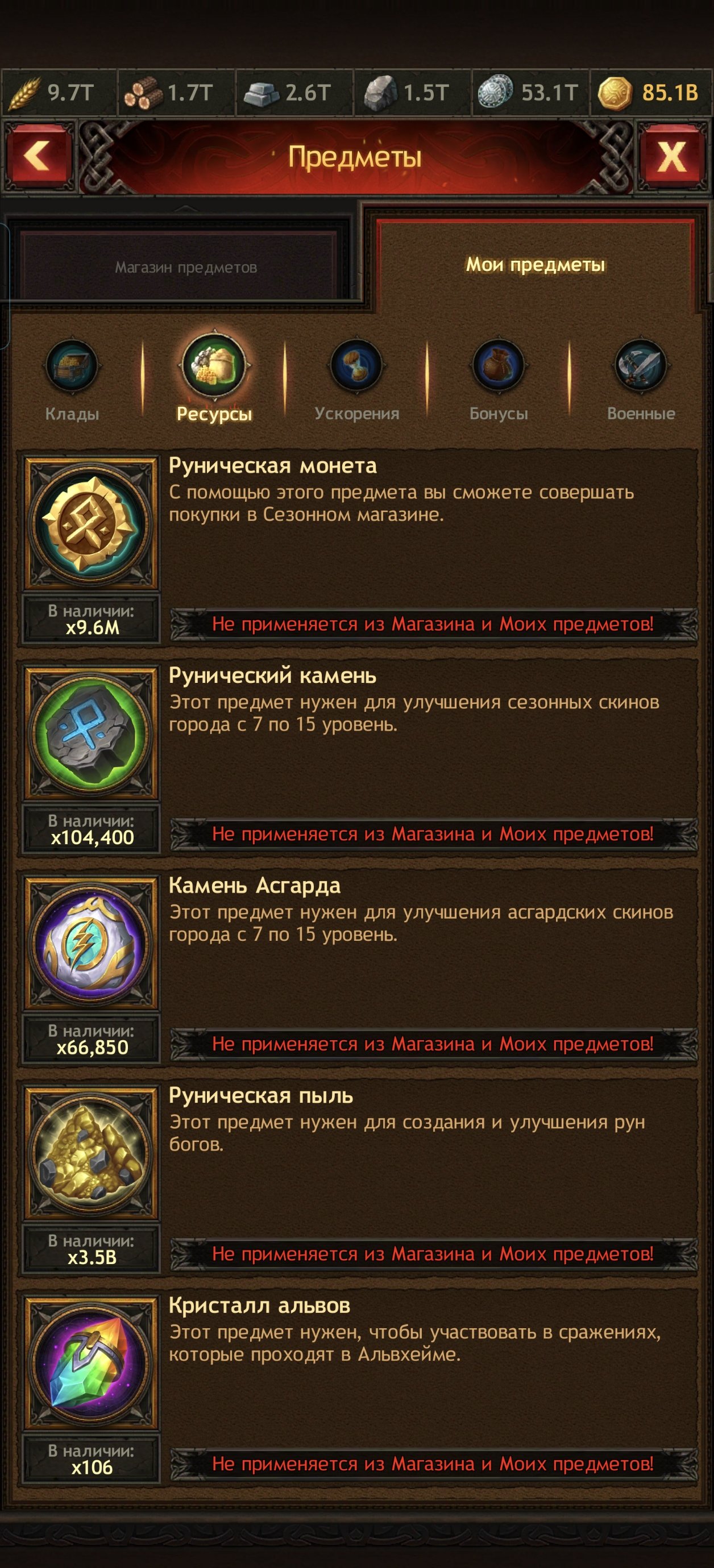The image size is (714, 1568).
Task: Select the Ресурсы category icon
Action: (214, 366)
